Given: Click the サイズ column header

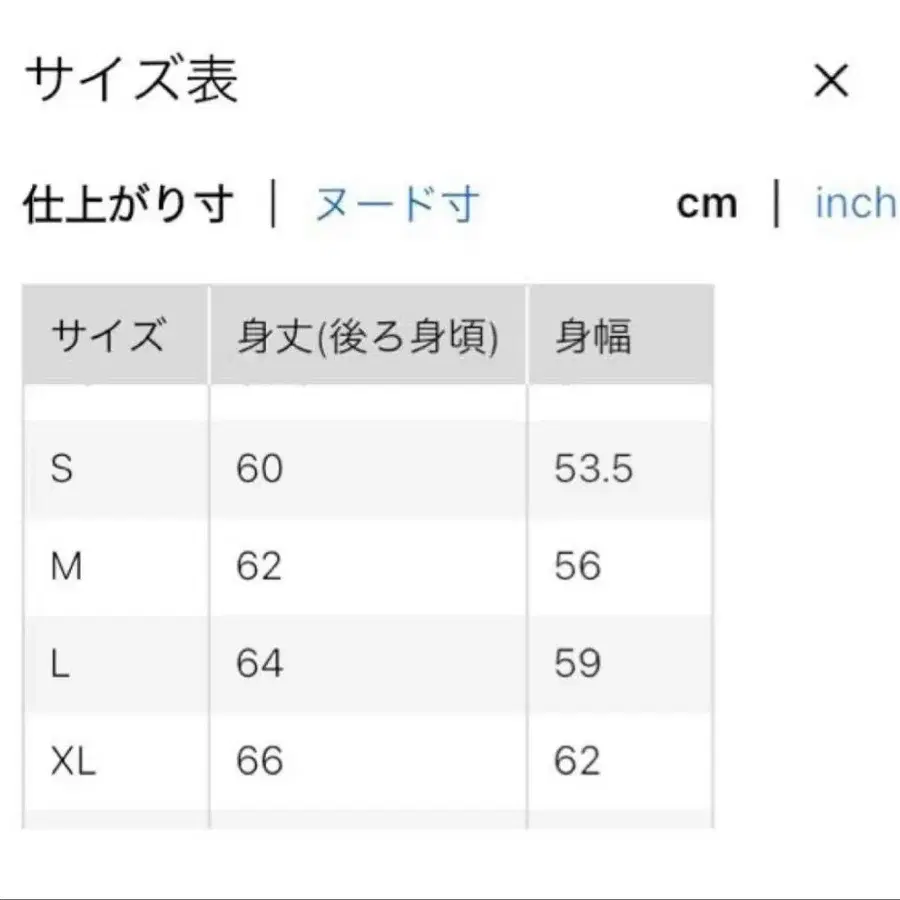Looking at the screenshot, I should 109,334.
